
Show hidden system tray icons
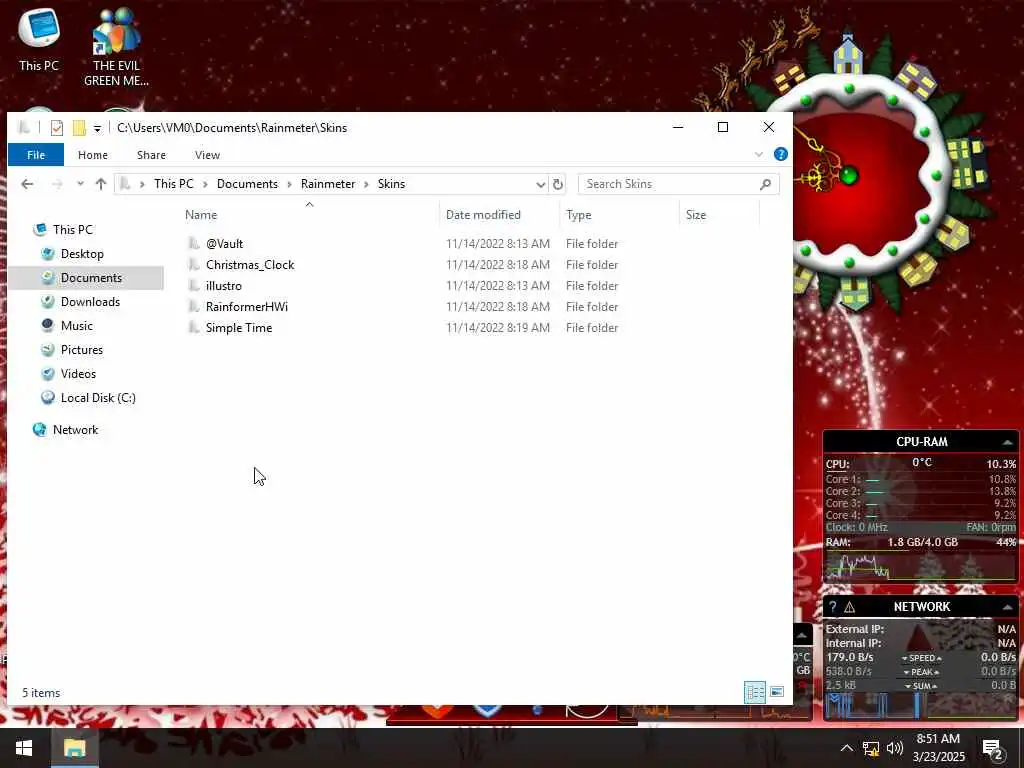(x=846, y=748)
